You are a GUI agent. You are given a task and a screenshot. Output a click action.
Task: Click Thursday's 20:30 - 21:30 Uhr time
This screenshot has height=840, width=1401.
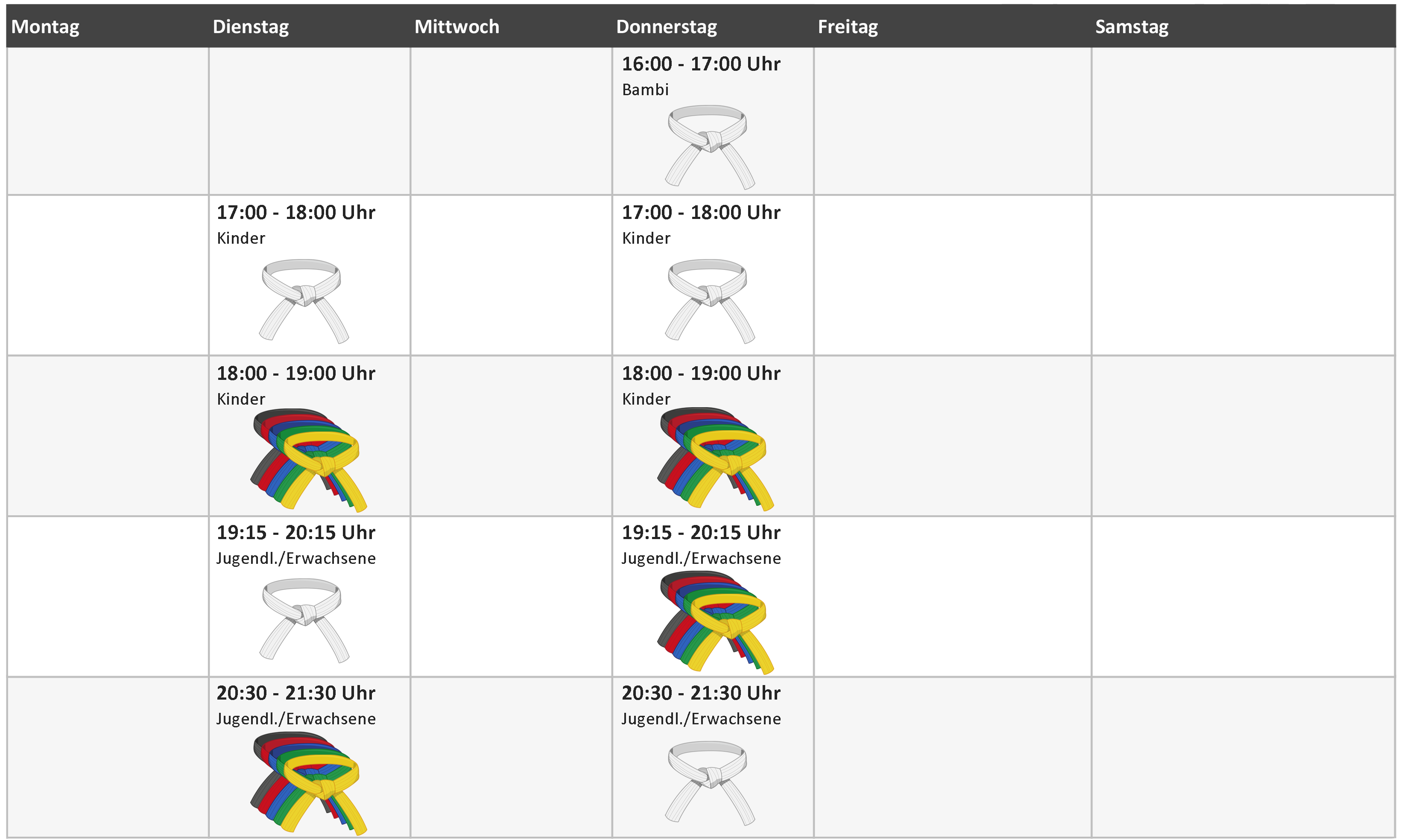coord(700,693)
